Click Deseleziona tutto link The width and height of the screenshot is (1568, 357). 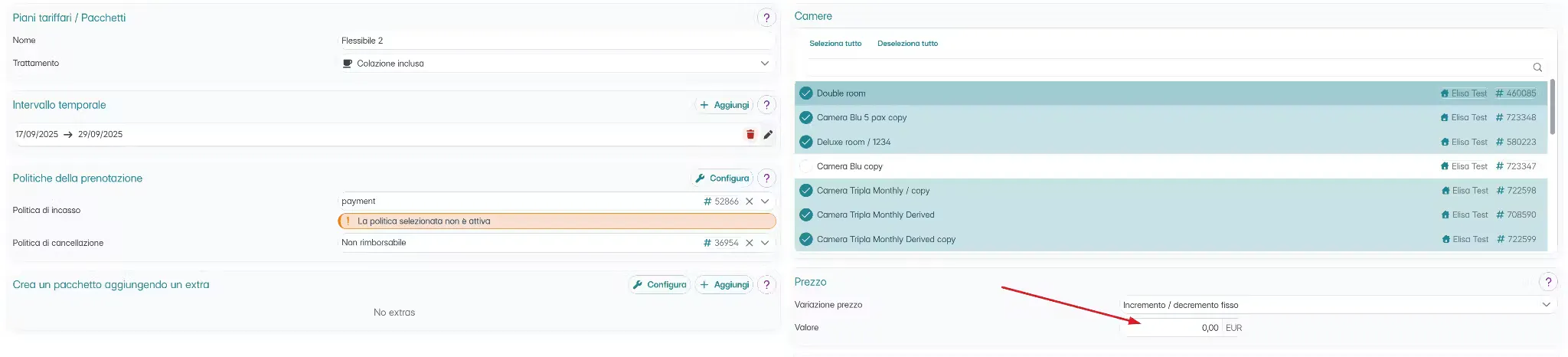[x=907, y=44]
